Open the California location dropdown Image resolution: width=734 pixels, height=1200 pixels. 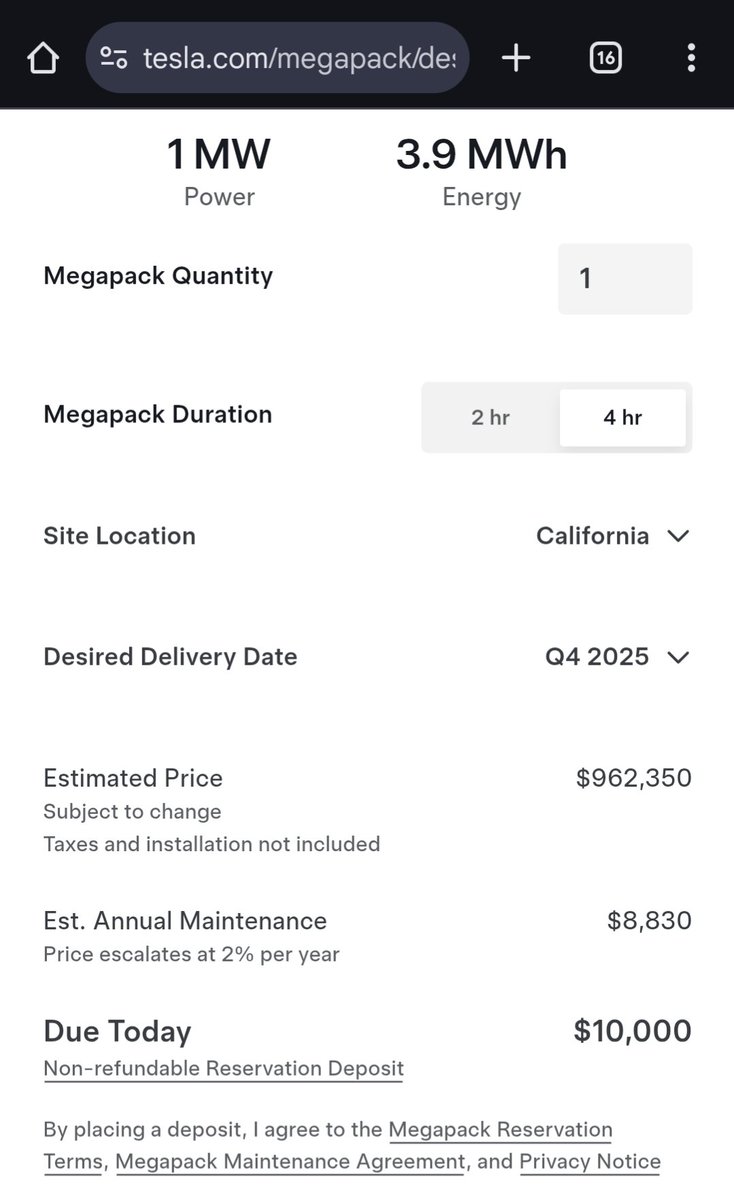tap(613, 536)
